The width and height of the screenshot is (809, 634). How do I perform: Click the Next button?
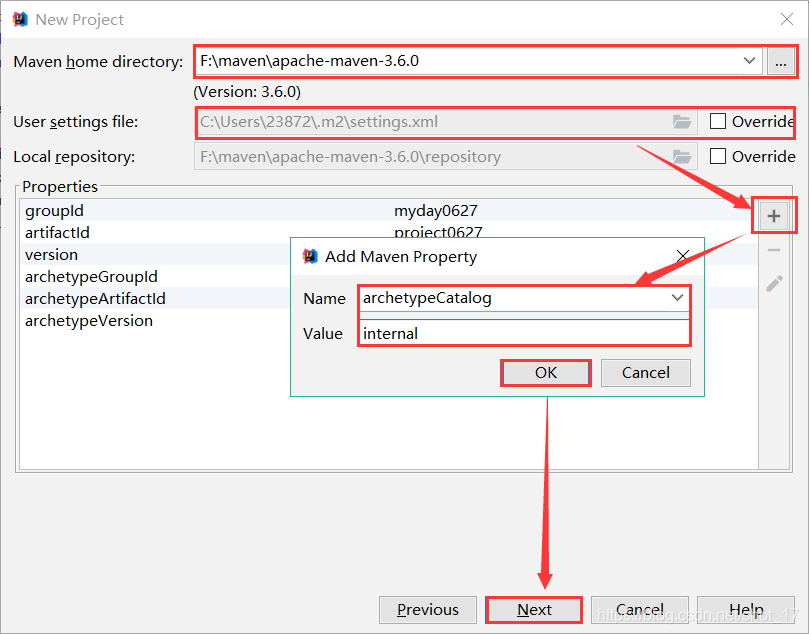pyautogui.click(x=534, y=610)
